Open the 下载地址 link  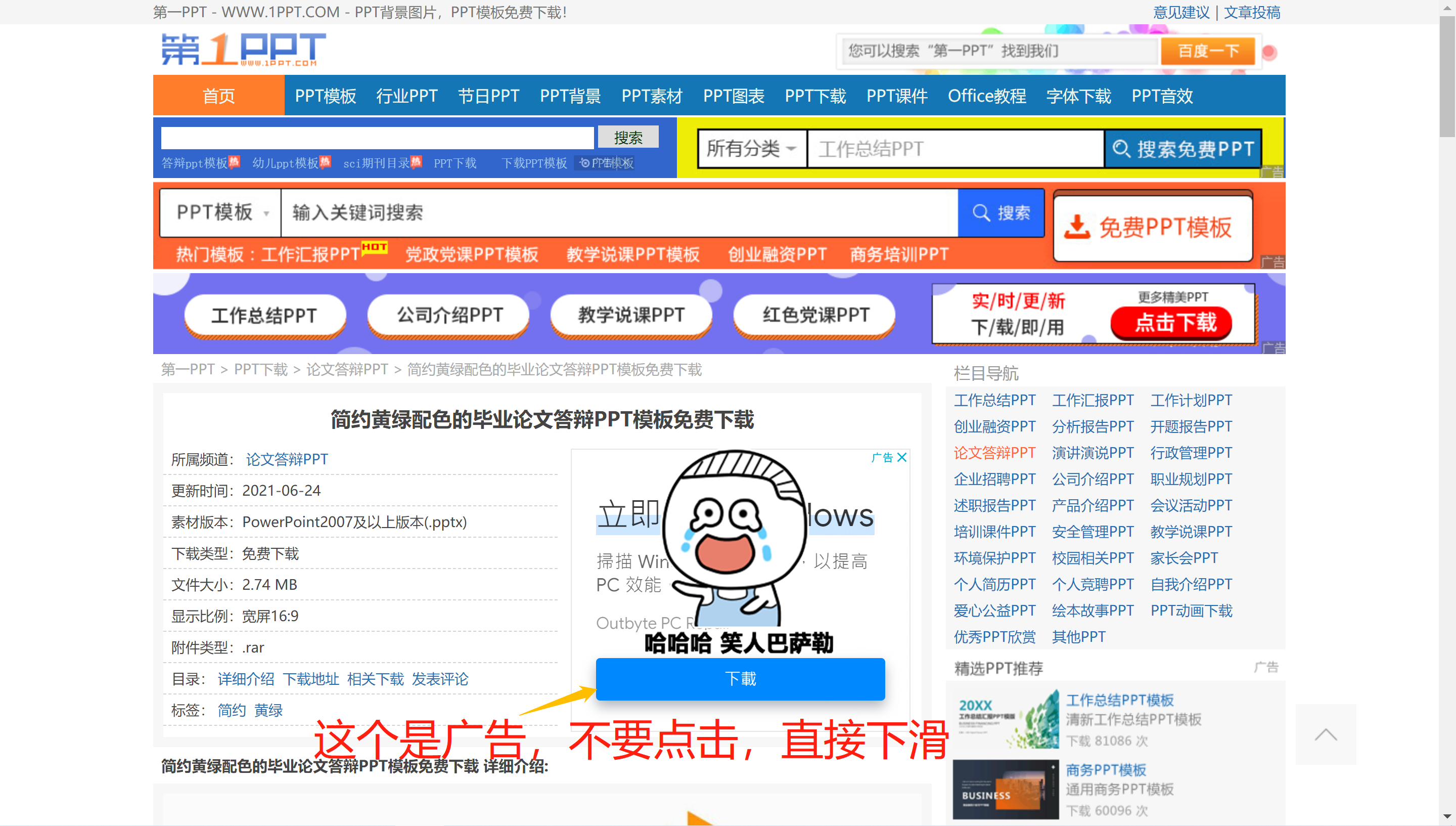coord(312,679)
